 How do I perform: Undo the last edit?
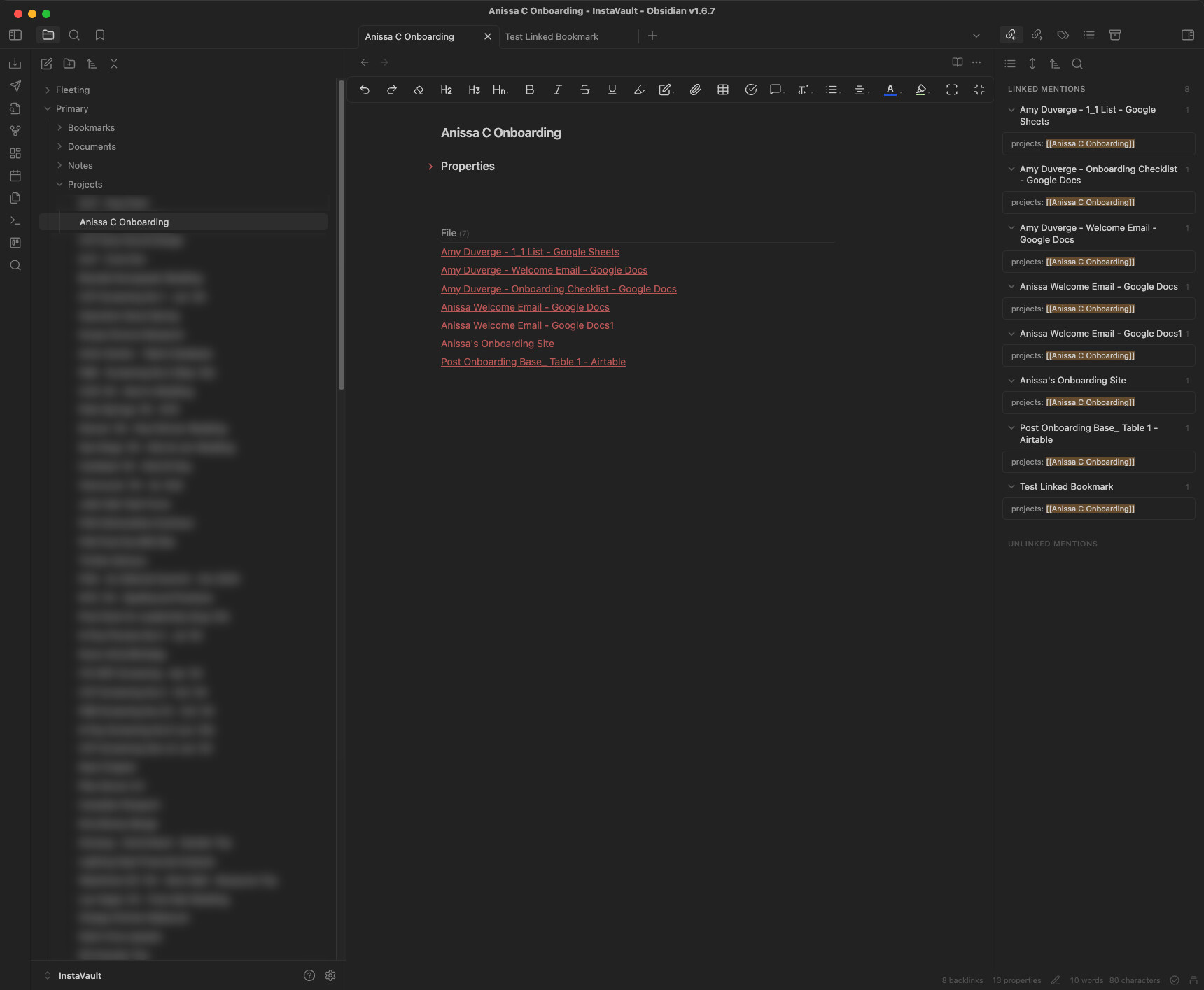point(365,90)
